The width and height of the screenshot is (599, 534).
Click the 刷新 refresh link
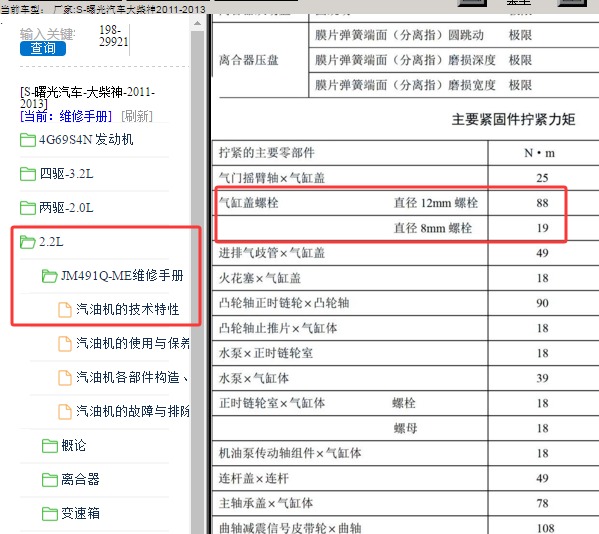(x=137, y=116)
